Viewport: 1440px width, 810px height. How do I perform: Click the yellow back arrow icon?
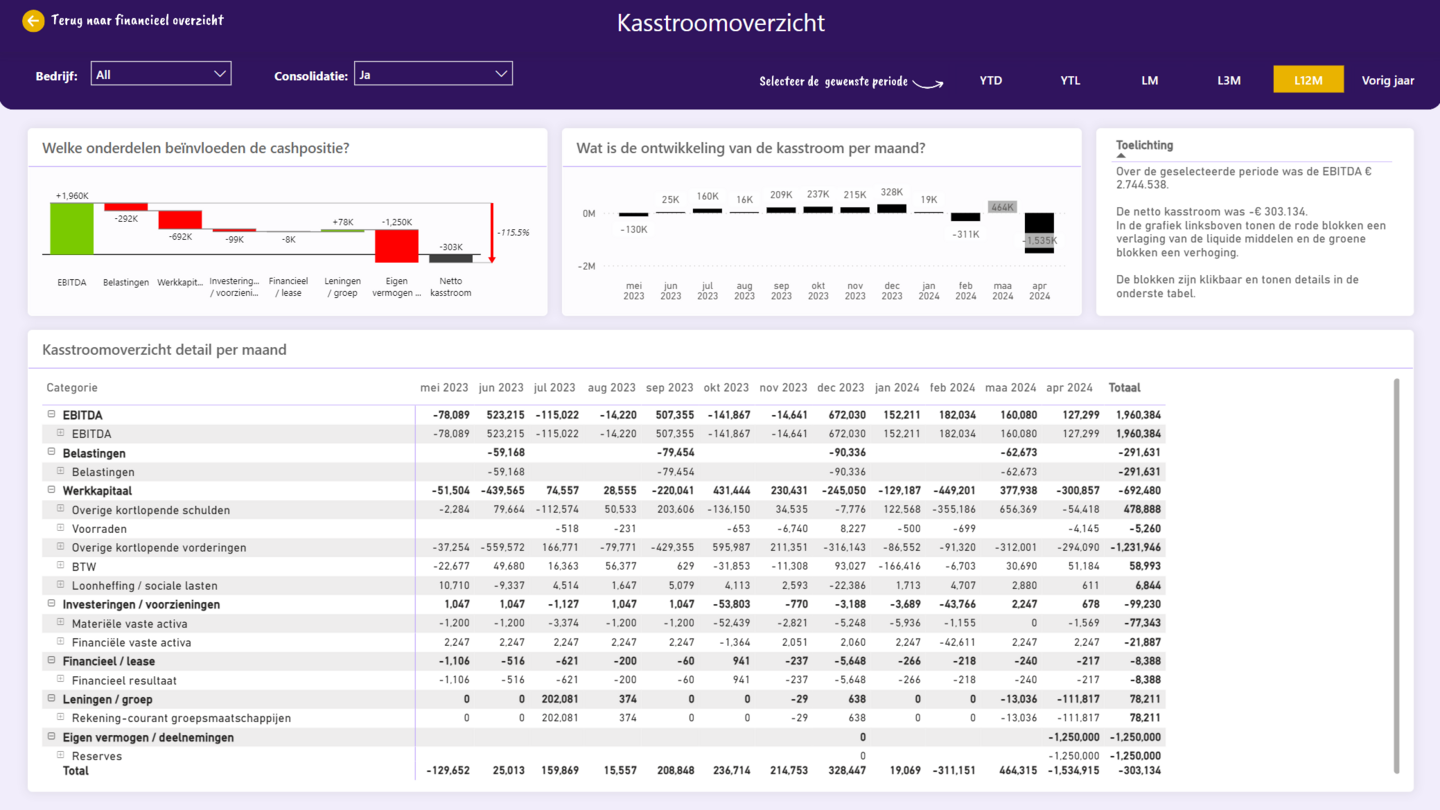pyautogui.click(x=33, y=21)
